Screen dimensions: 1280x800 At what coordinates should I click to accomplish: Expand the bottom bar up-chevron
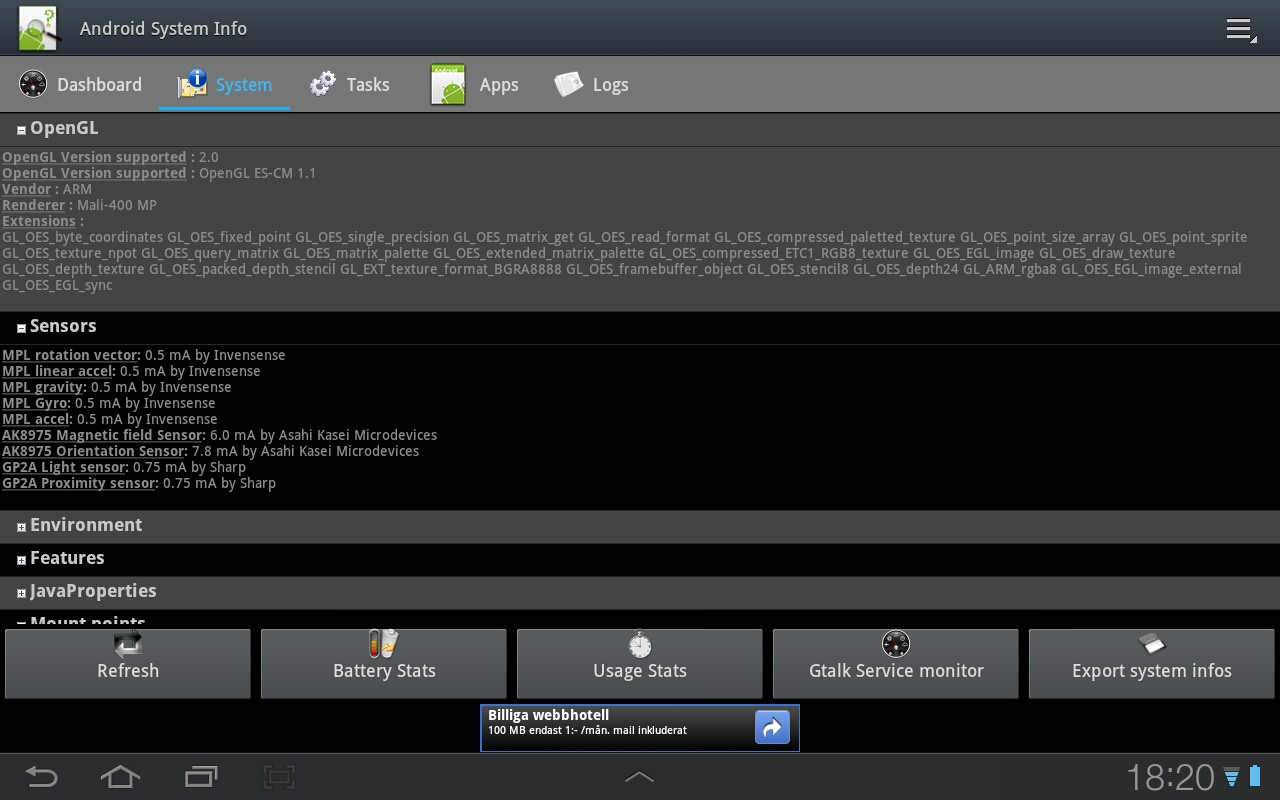(639, 776)
